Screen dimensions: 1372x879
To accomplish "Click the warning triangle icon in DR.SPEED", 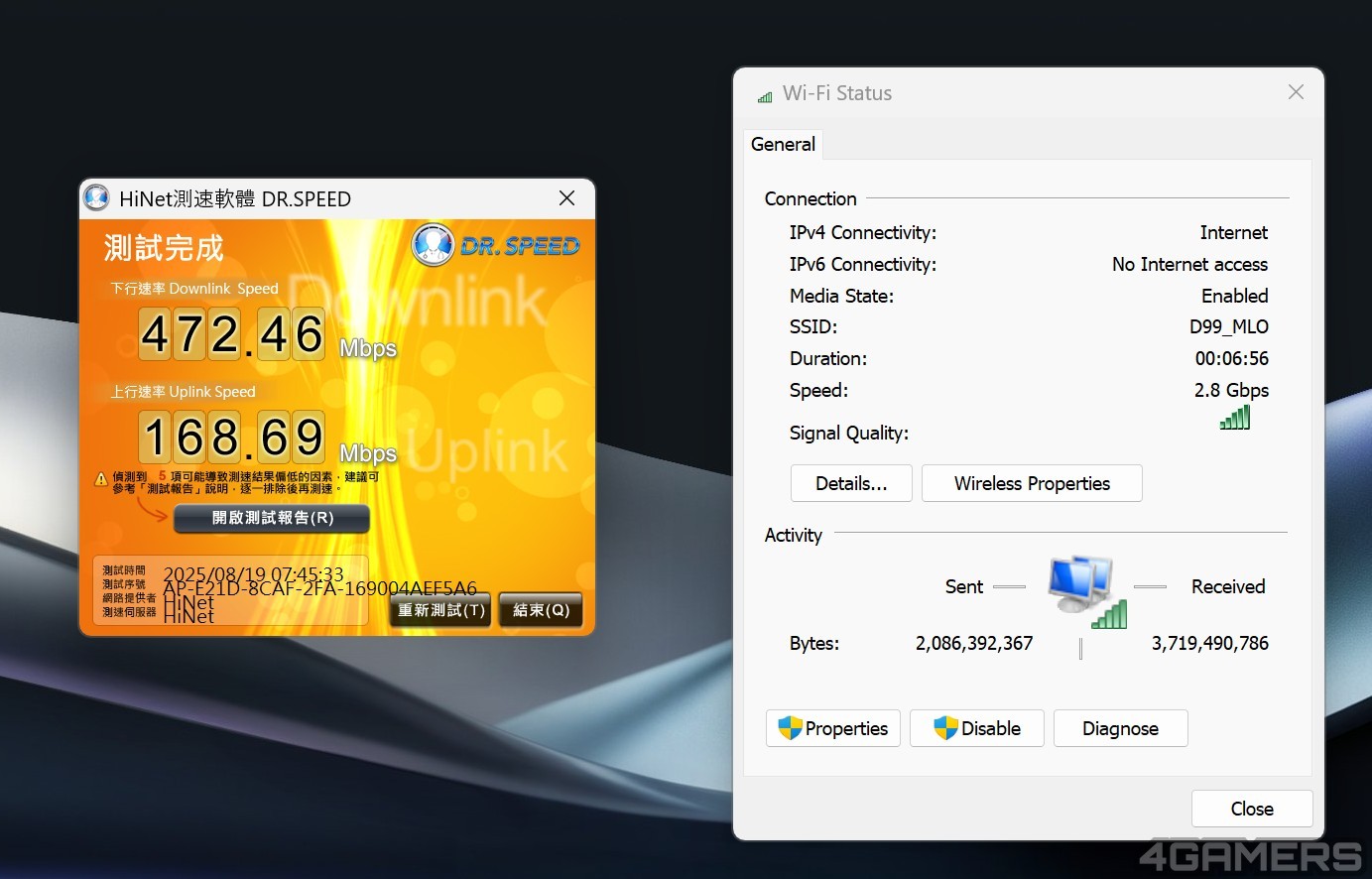I will click(101, 480).
